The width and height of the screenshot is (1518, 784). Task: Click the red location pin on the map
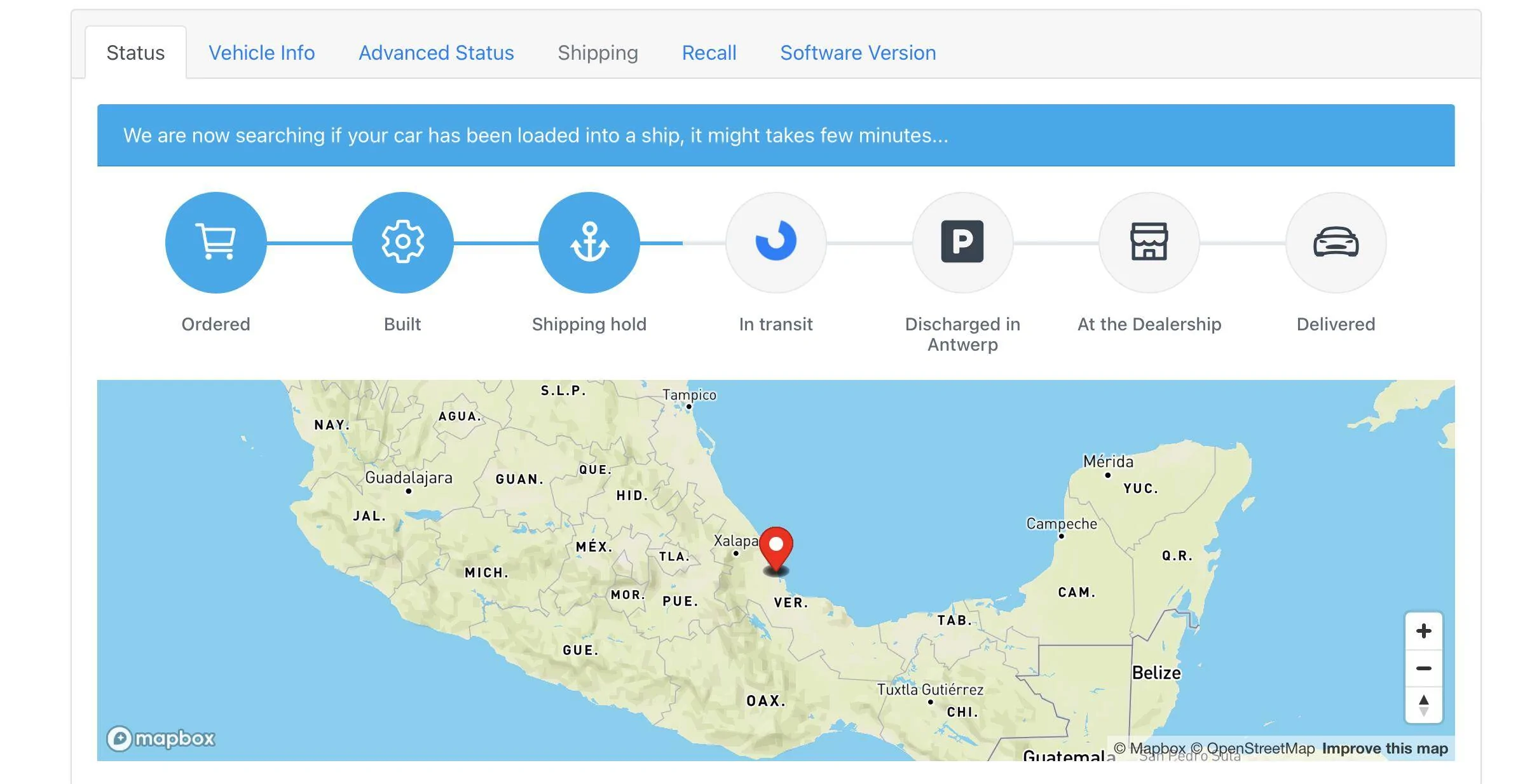click(776, 549)
